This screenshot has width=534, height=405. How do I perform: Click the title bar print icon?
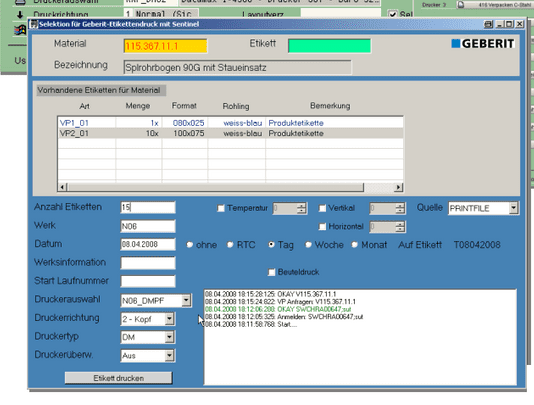click(488, 24)
